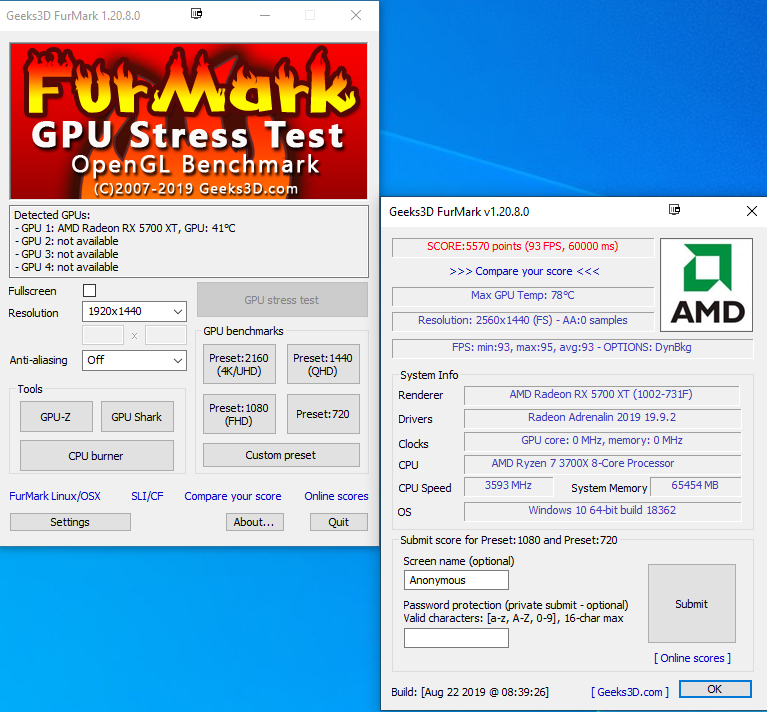Click the FurMark GPU Stress Test banner
This screenshot has height=712, width=767.
189,121
